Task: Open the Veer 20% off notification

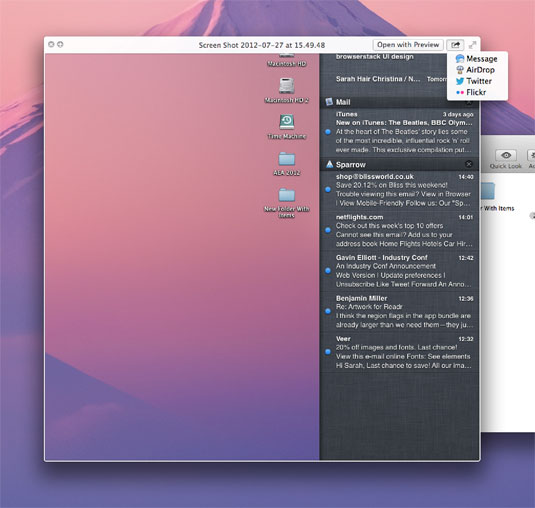Action: [x=400, y=352]
